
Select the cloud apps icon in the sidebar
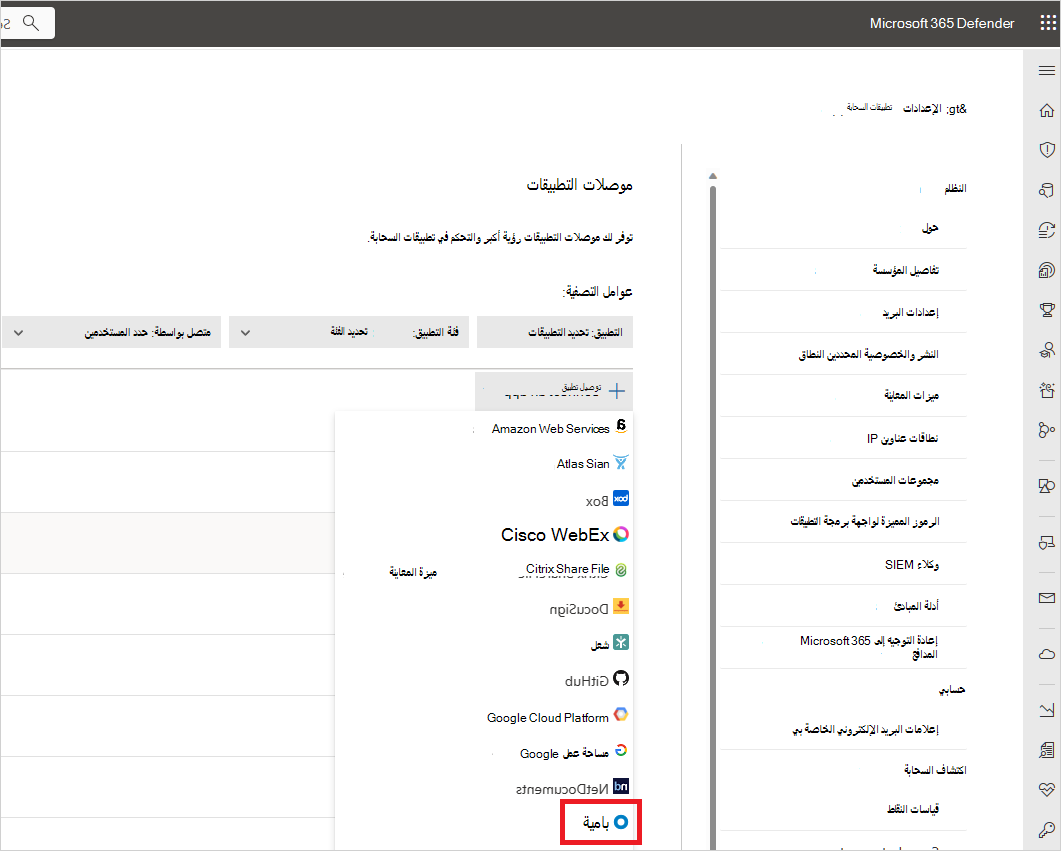[1046, 653]
